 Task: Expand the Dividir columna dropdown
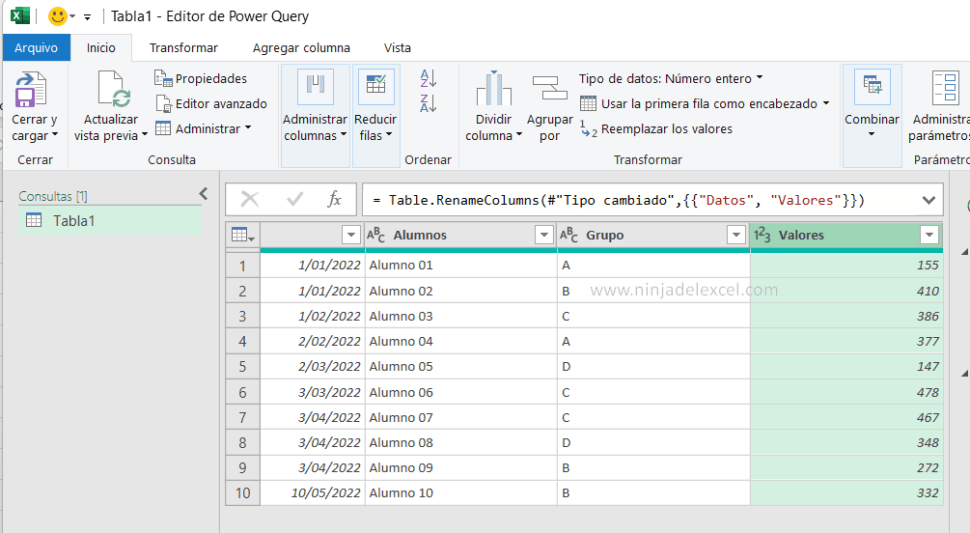(x=519, y=135)
